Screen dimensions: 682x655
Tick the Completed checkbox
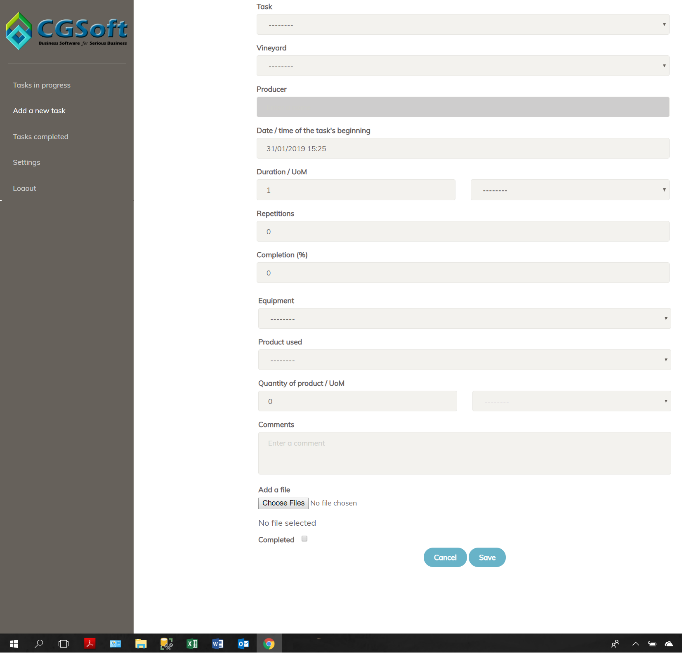click(304, 539)
